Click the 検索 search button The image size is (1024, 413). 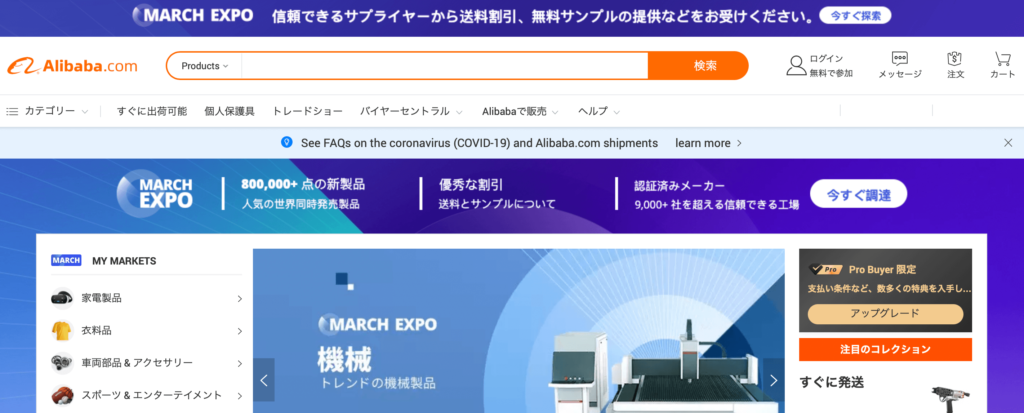coord(697,66)
